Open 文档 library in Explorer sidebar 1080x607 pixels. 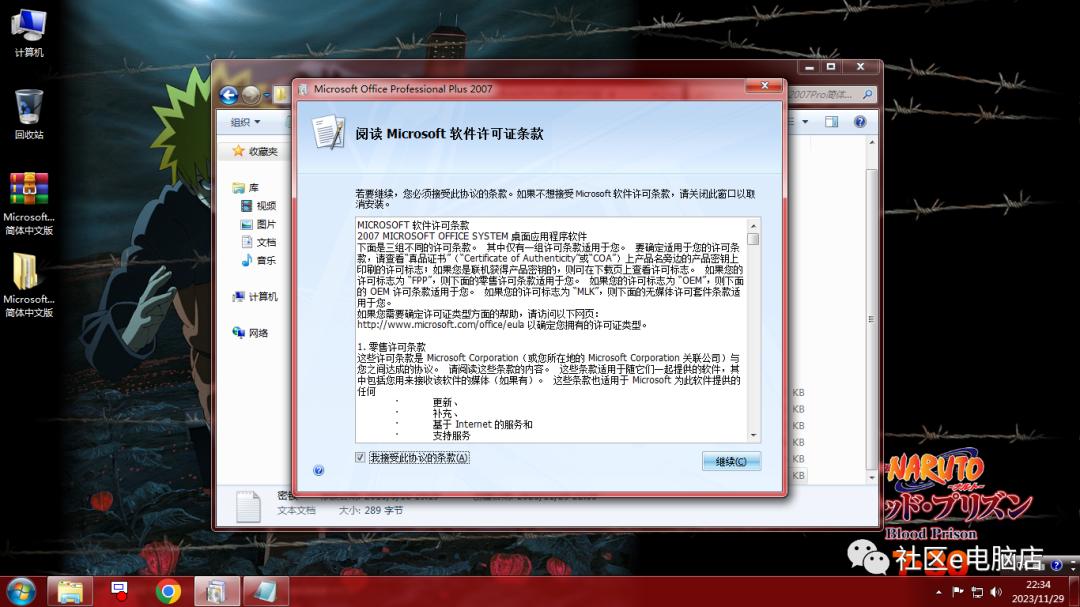pyautogui.click(x=258, y=242)
